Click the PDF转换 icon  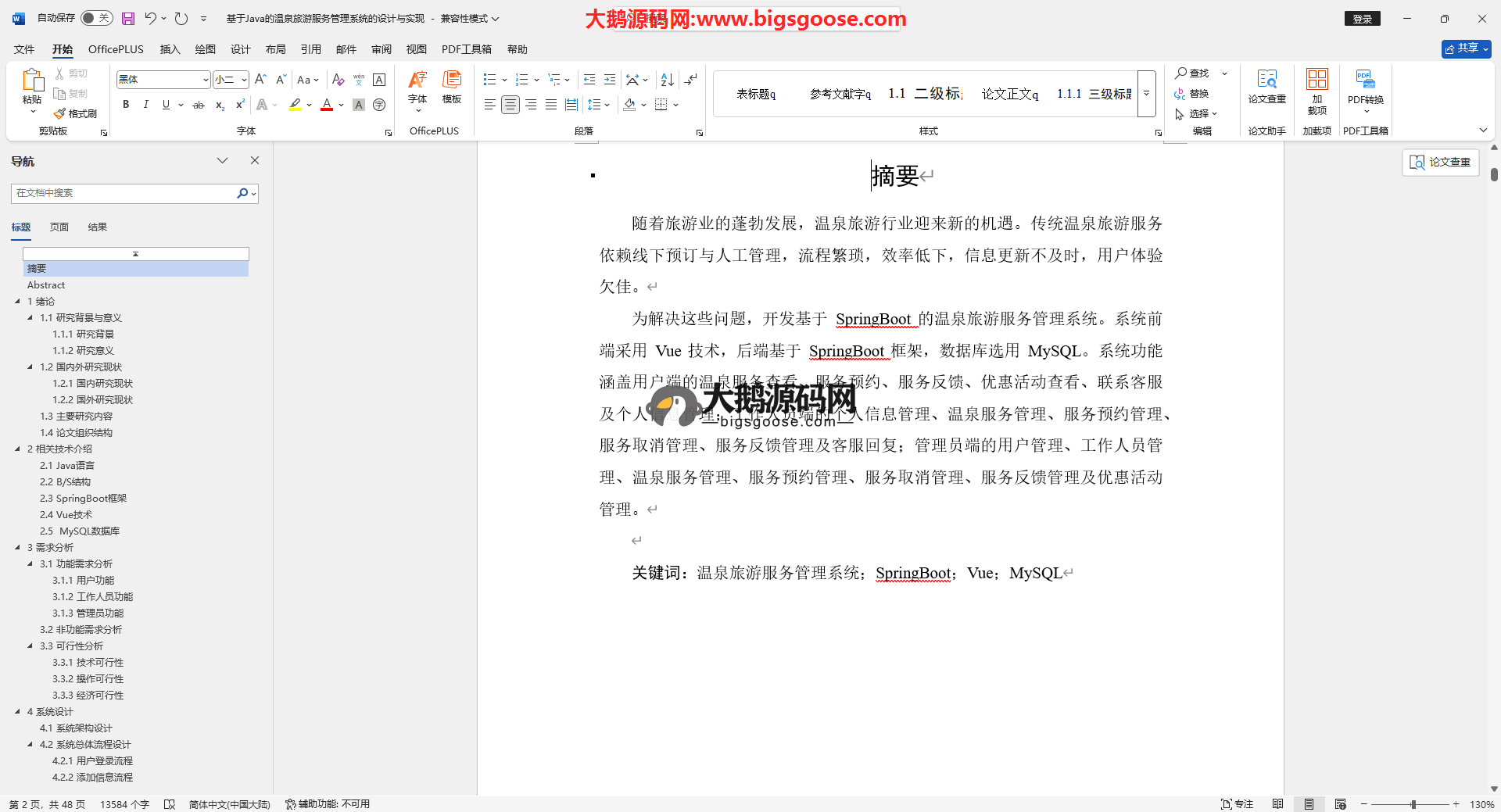(x=1365, y=86)
